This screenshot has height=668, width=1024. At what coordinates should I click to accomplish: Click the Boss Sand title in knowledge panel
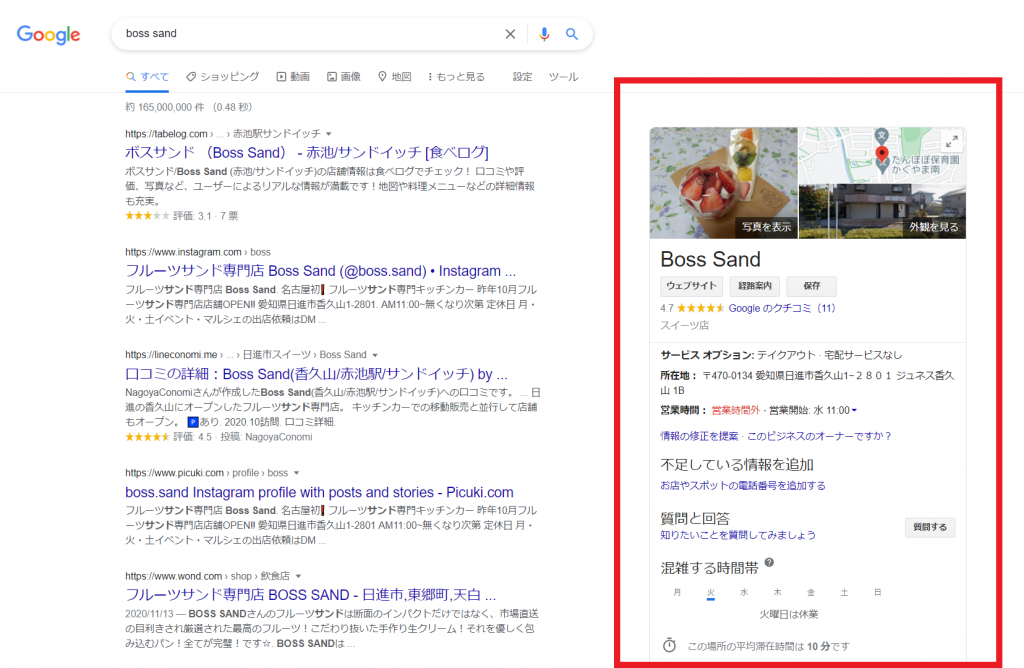711,259
